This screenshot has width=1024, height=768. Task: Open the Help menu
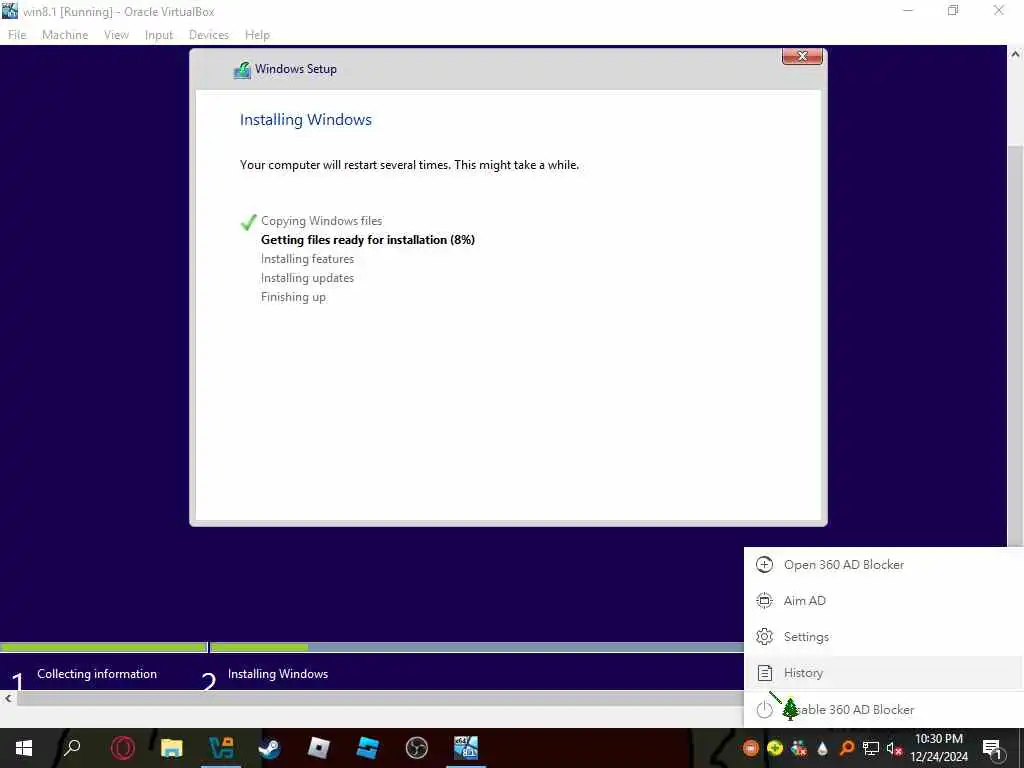[x=257, y=35]
